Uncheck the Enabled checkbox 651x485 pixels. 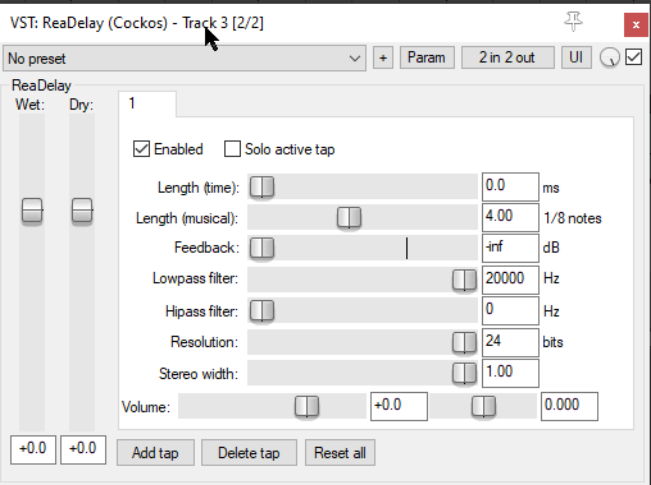pyautogui.click(x=141, y=149)
